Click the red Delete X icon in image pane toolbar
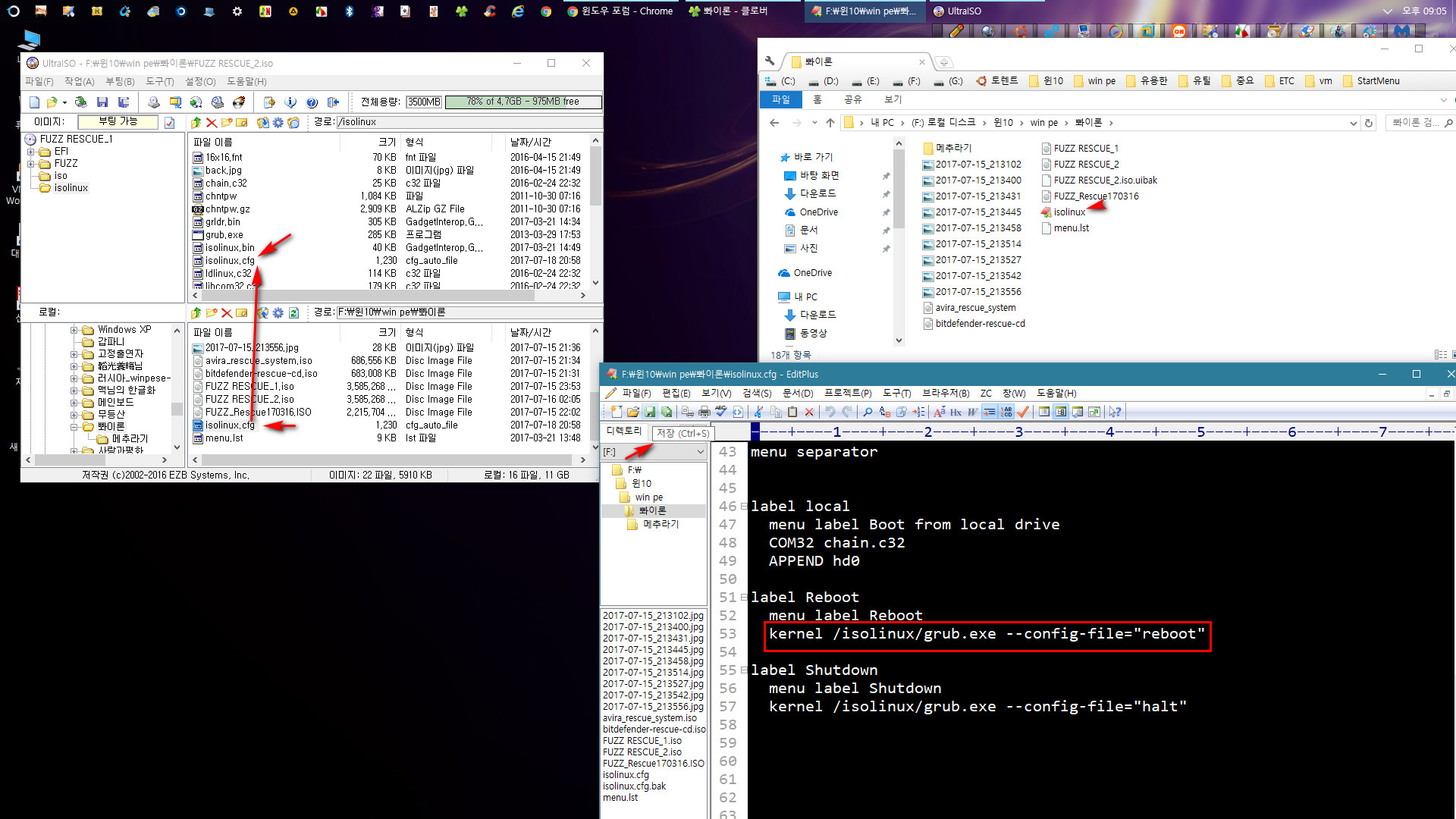Image resolution: width=1456 pixels, height=819 pixels. (x=212, y=122)
